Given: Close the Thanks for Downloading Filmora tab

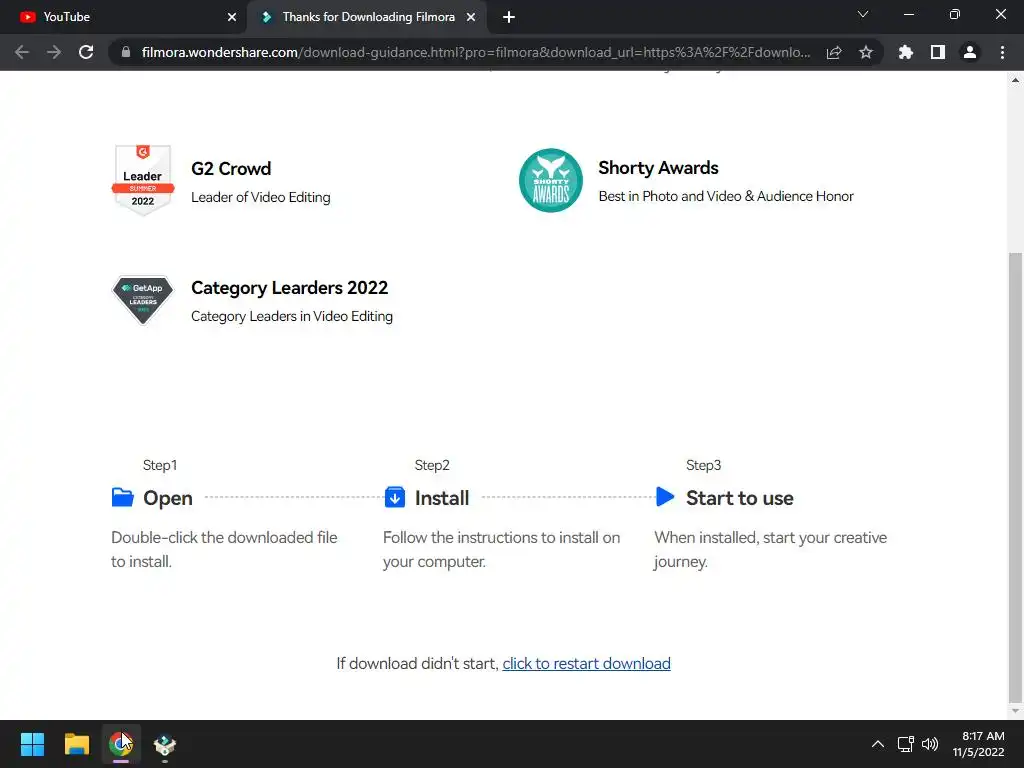Looking at the screenshot, I should coord(471,18).
